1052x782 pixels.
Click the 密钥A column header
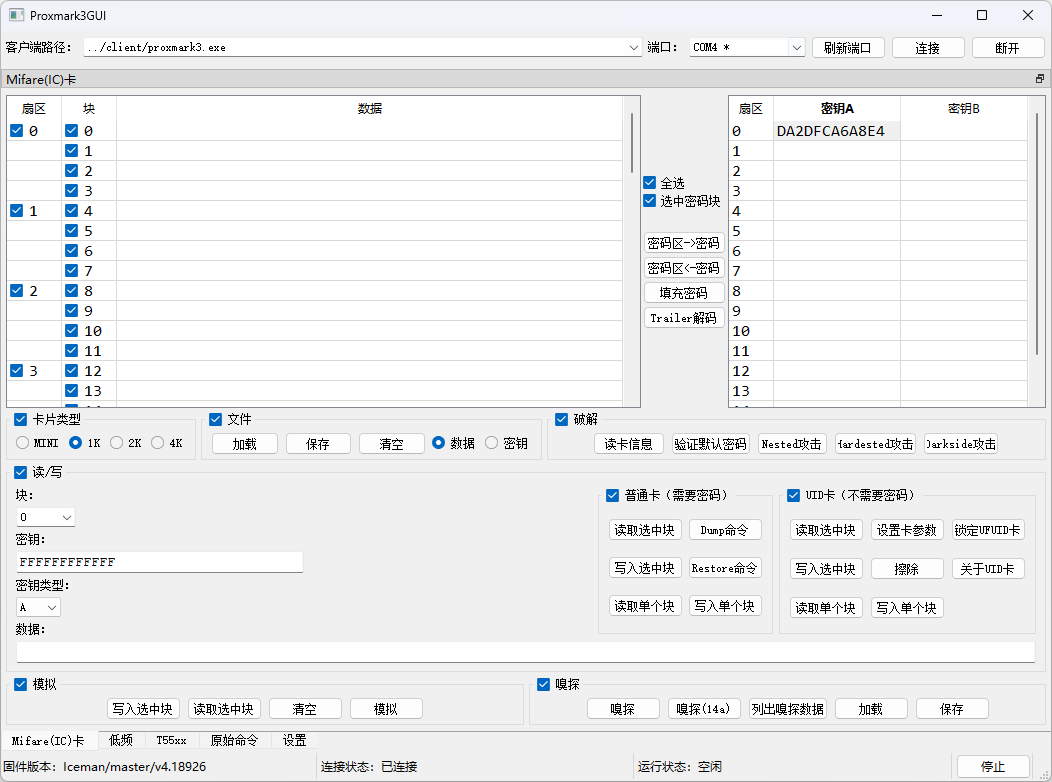[837, 109]
